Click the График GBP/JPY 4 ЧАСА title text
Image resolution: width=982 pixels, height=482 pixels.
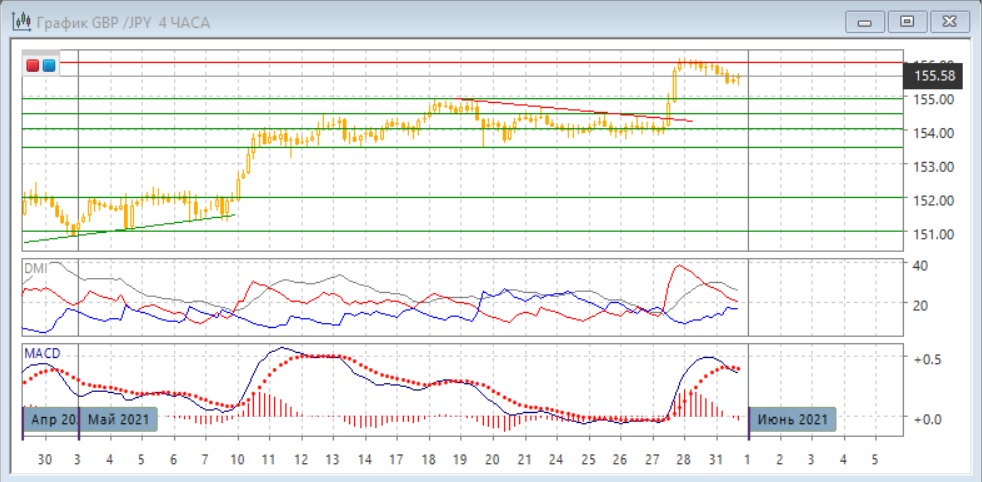coord(124,22)
